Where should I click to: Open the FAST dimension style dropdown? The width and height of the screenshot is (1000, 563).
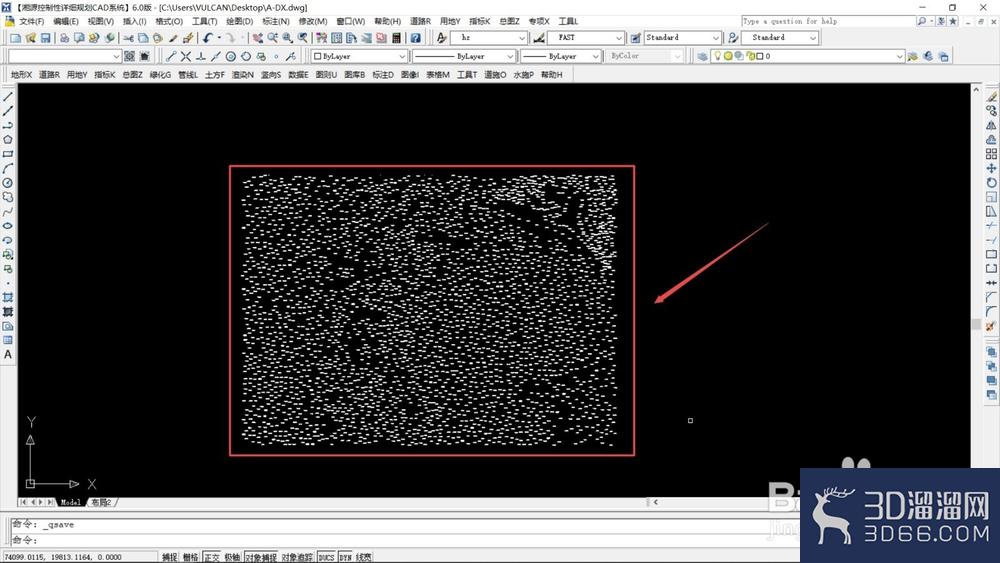[618, 38]
